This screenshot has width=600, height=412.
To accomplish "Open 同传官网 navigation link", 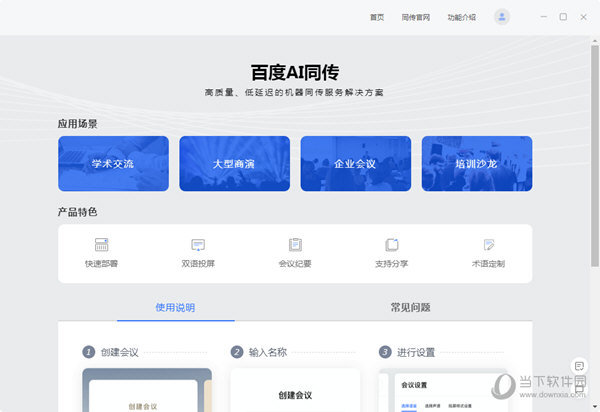I will 416,17.
